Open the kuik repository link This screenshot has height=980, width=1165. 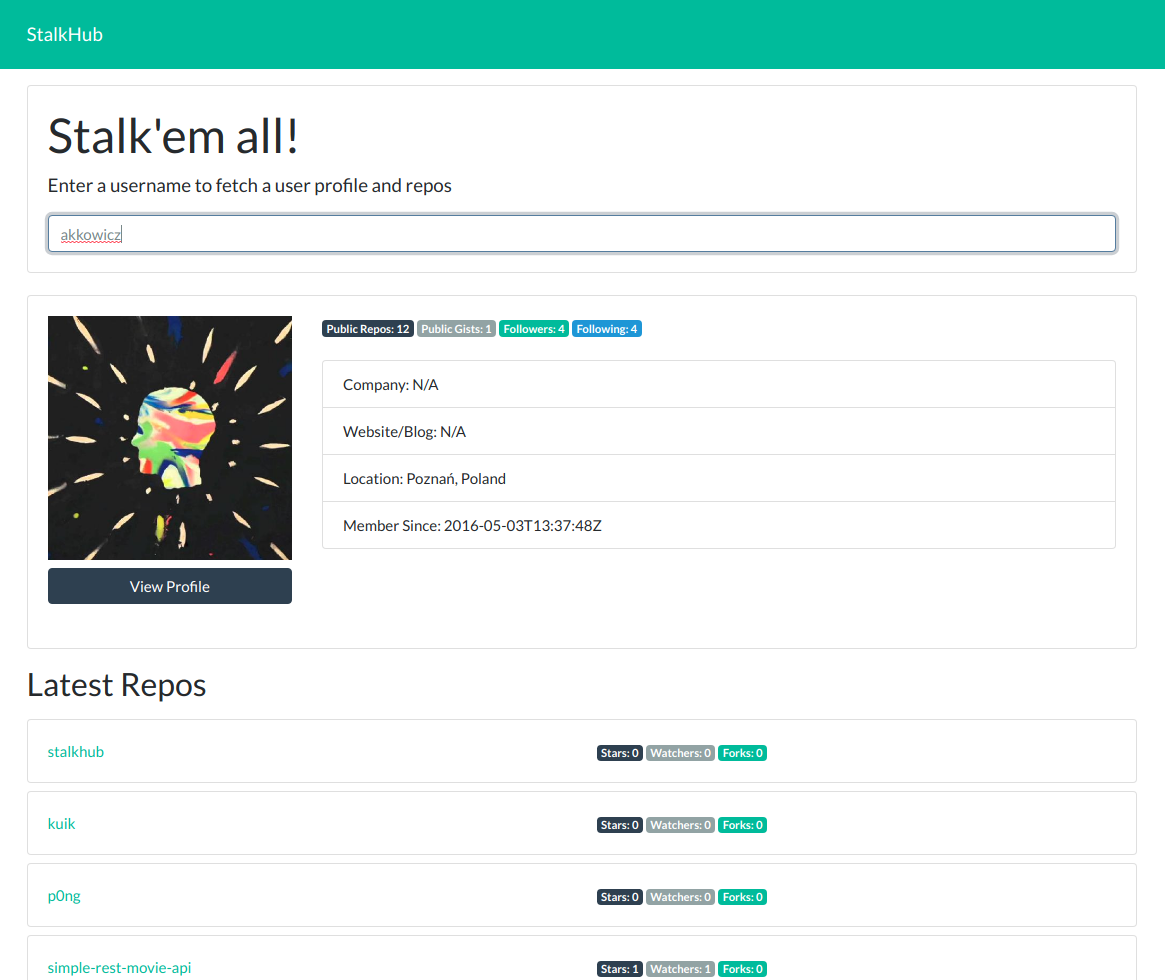coord(62,824)
